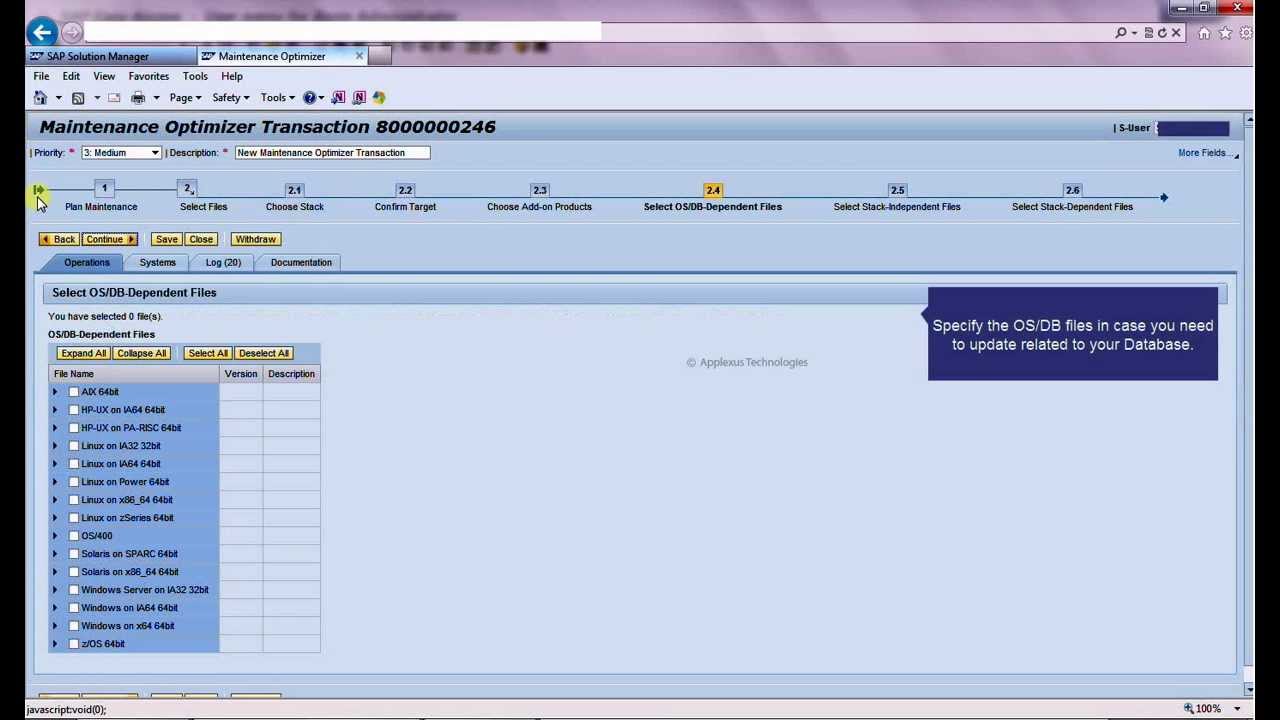Click the Refresh icon in address bar
The width and height of the screenshot is (1280, 720).
pyautogui.click(x=1162, y=34)
